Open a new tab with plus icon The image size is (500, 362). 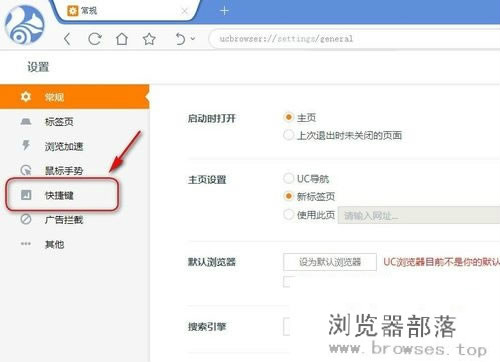point(224,11)
